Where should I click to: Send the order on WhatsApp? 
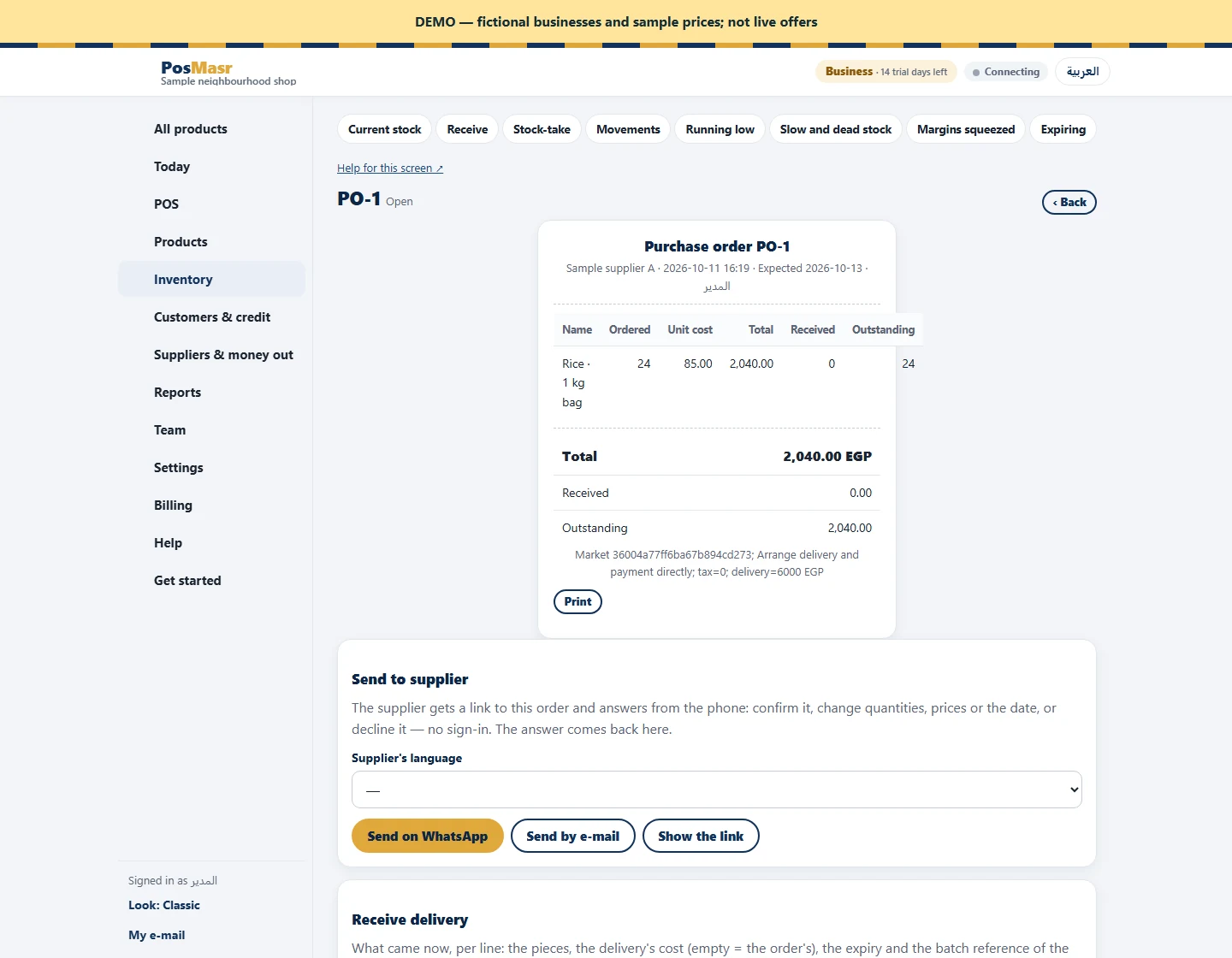pos(428,836)
